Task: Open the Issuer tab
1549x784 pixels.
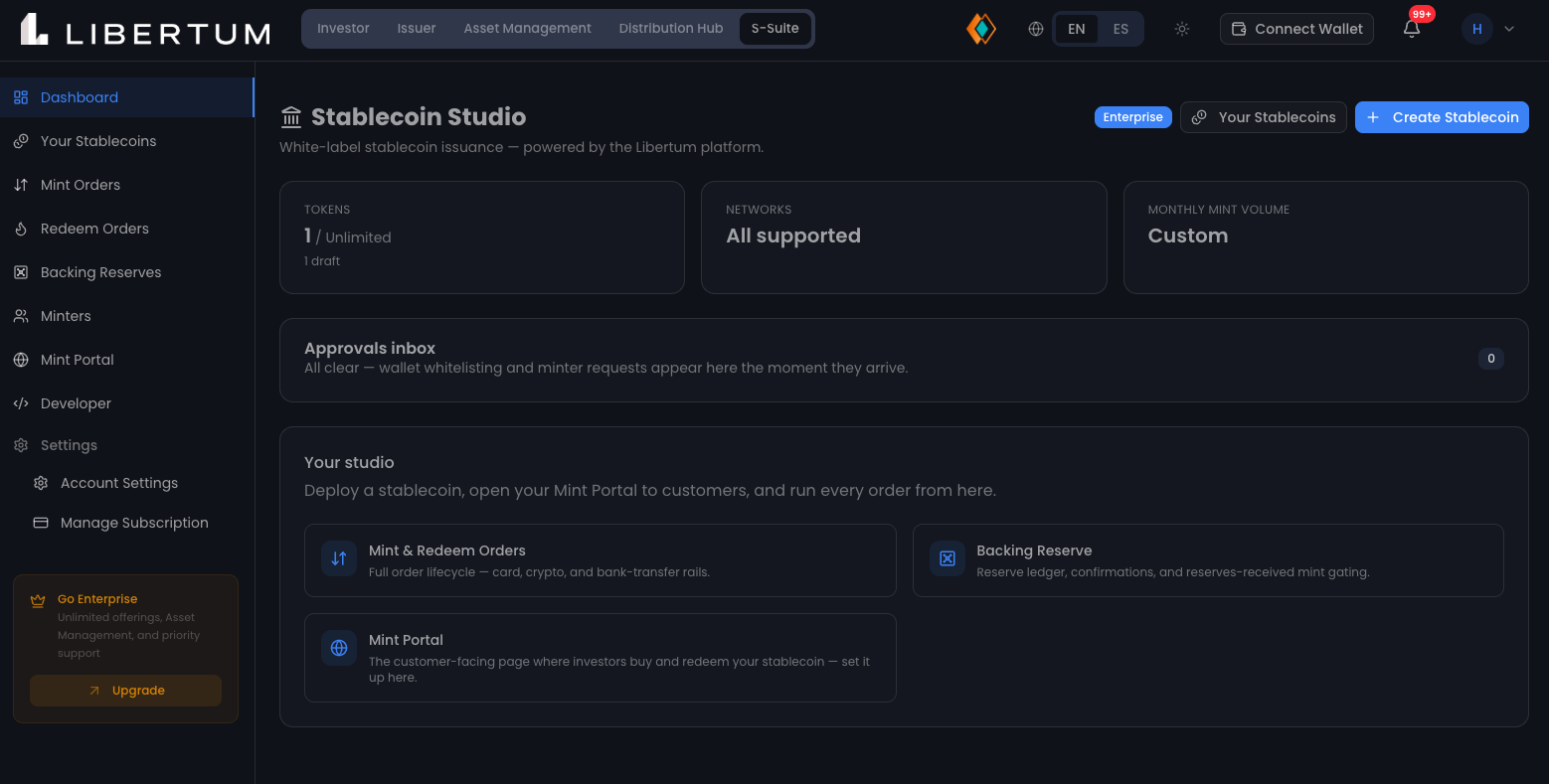Action: point(417,29)
